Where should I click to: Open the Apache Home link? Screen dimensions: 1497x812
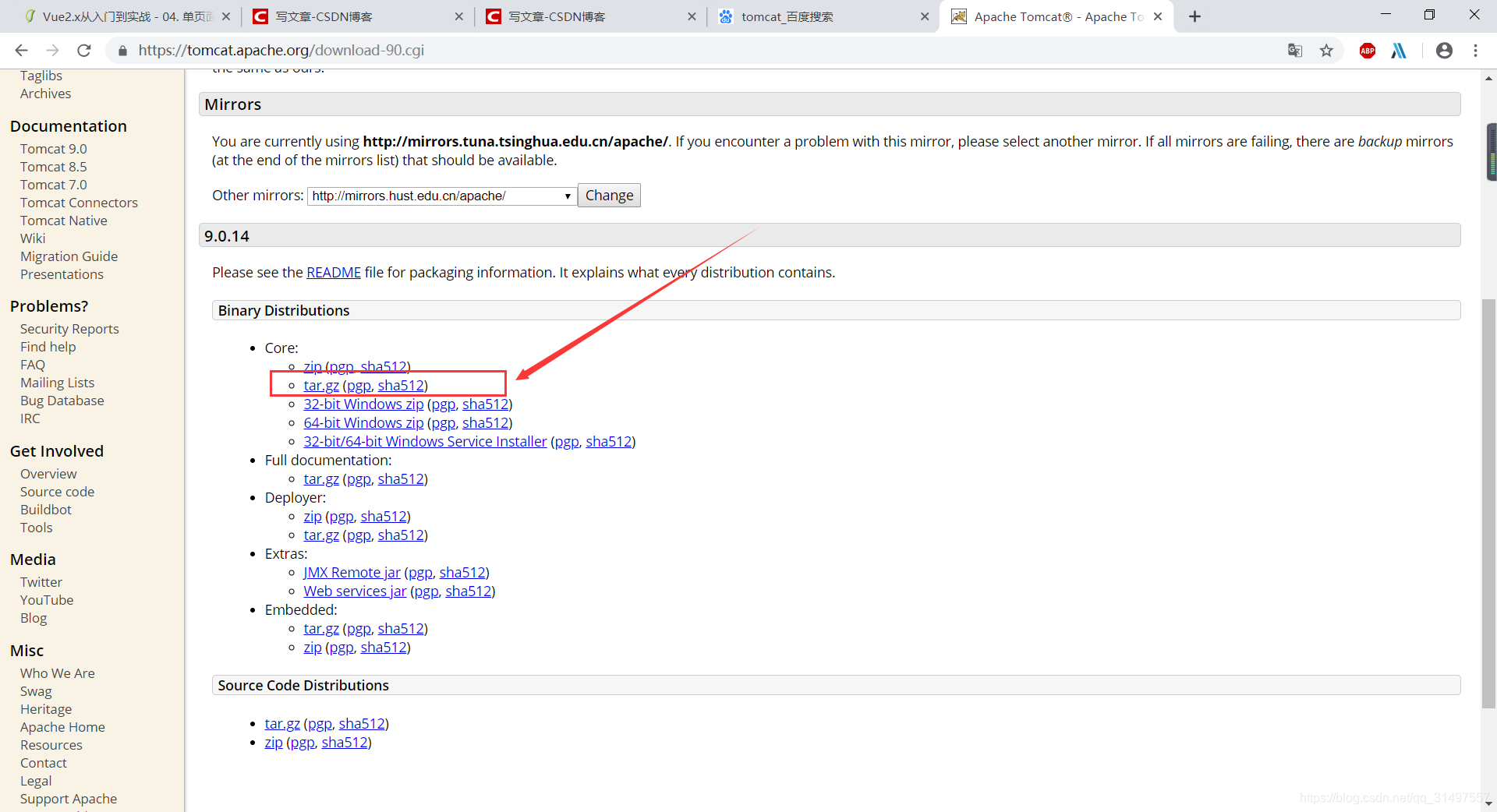[x=62, y=727]
